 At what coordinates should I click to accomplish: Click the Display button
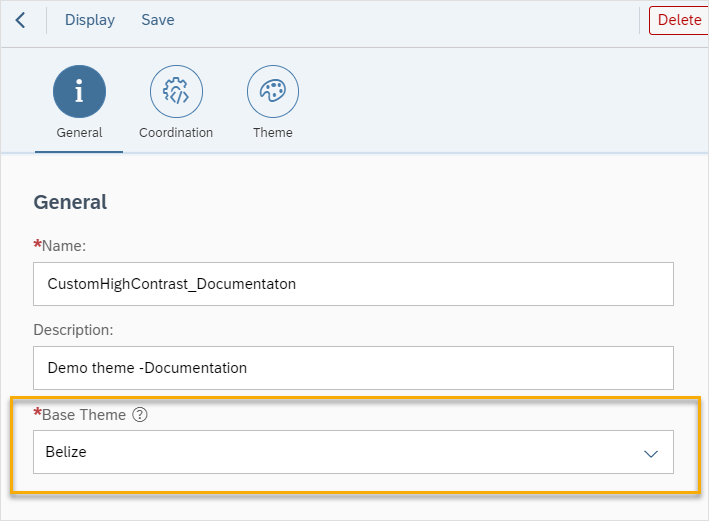point(90,20)
